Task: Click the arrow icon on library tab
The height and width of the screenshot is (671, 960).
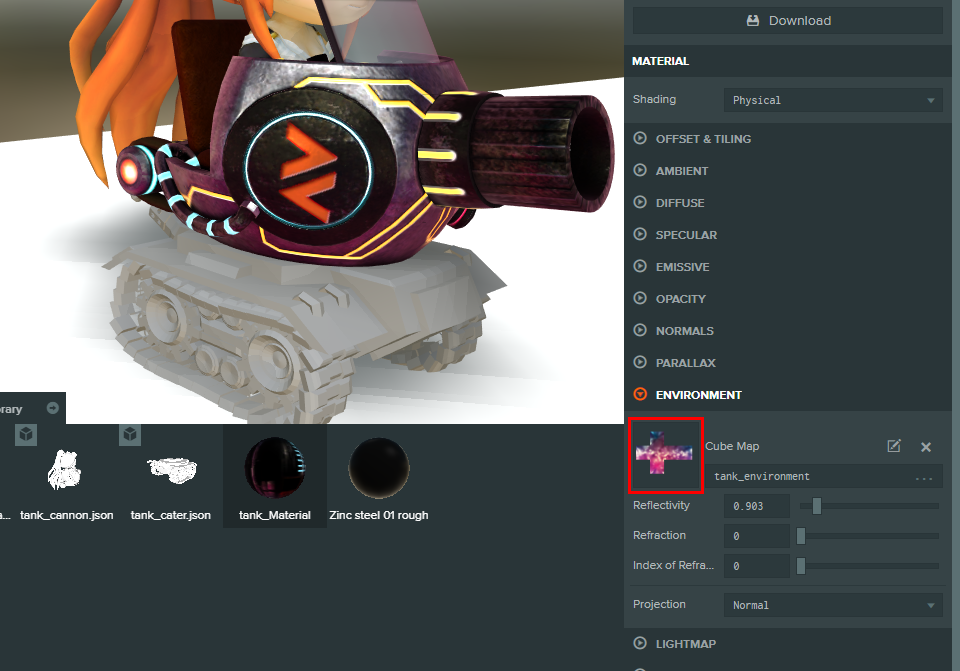Action: (x=53, y=408)
